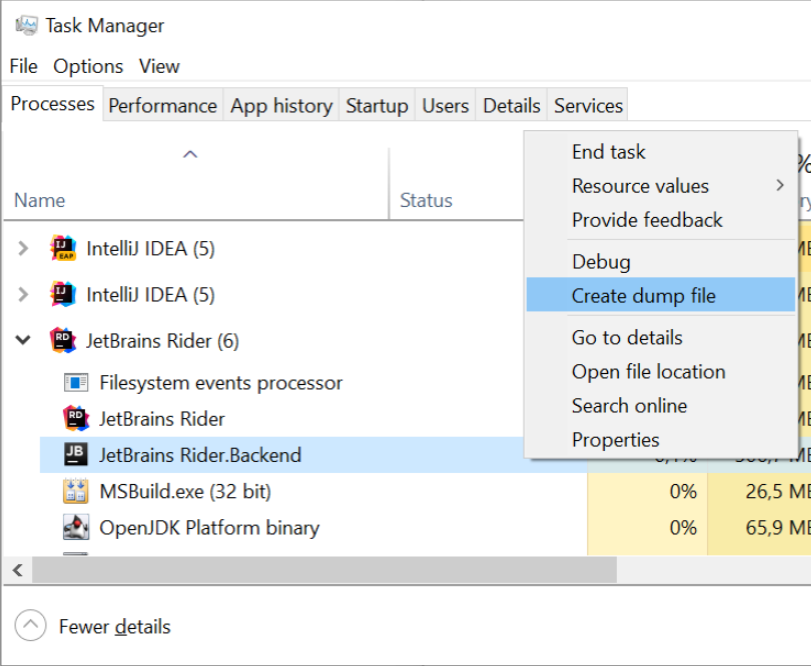Open the Options menu
This screenshot has width=811, height=666.
[88, 66]
